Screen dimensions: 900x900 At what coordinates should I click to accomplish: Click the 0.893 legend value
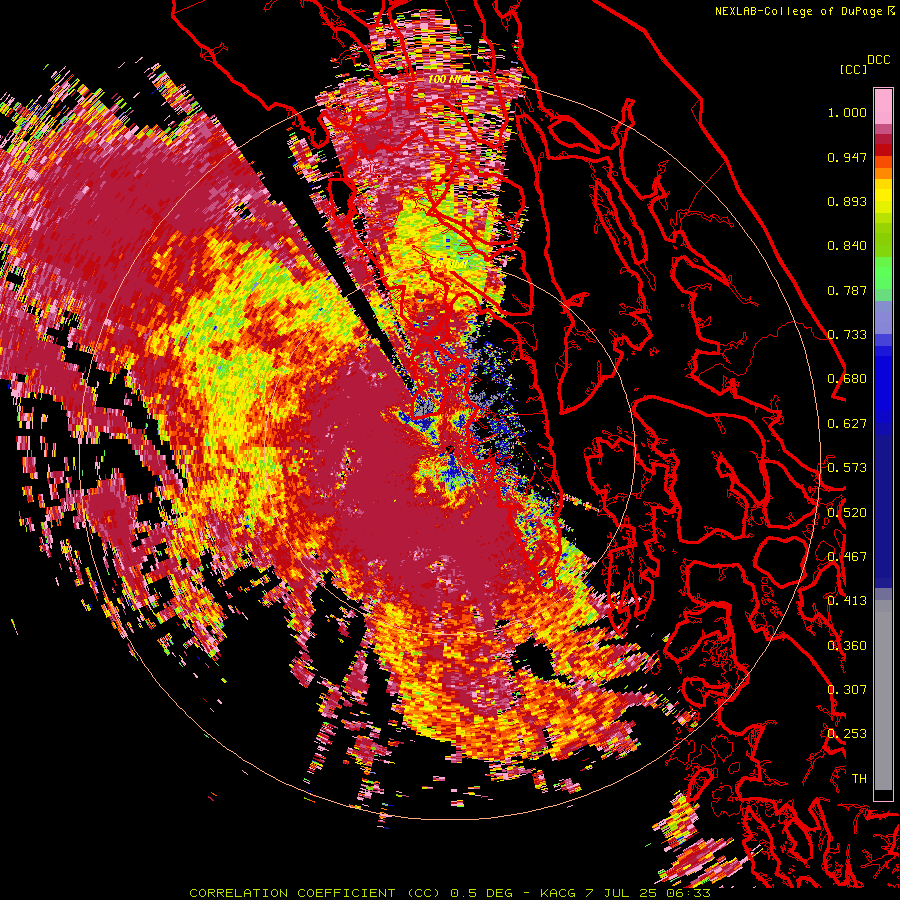[x=847, y=201]
